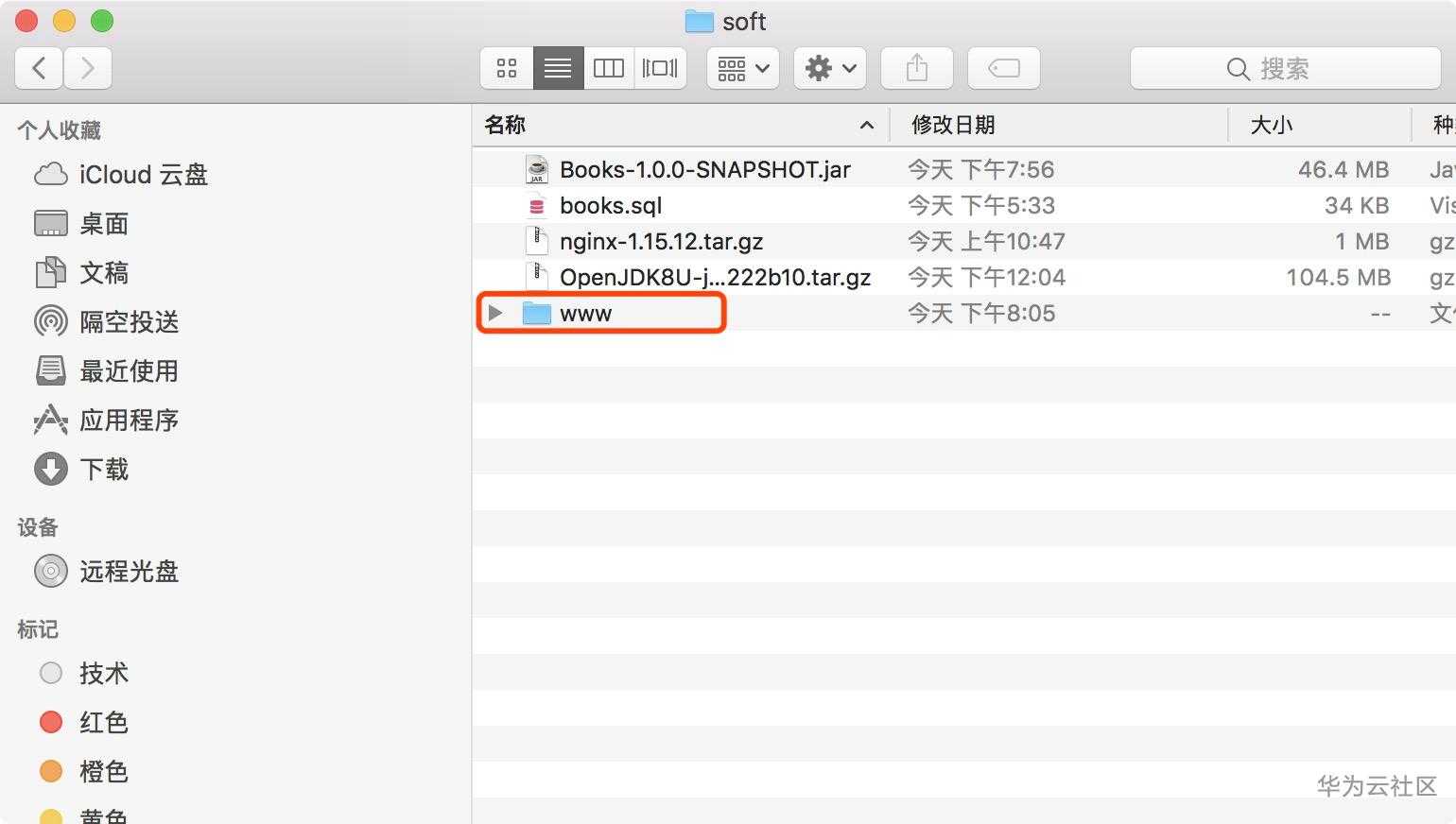The width and height of the screenshot is (1456, 824).
Task: Minimize the Finder window
Action: (x=64, y=21)
